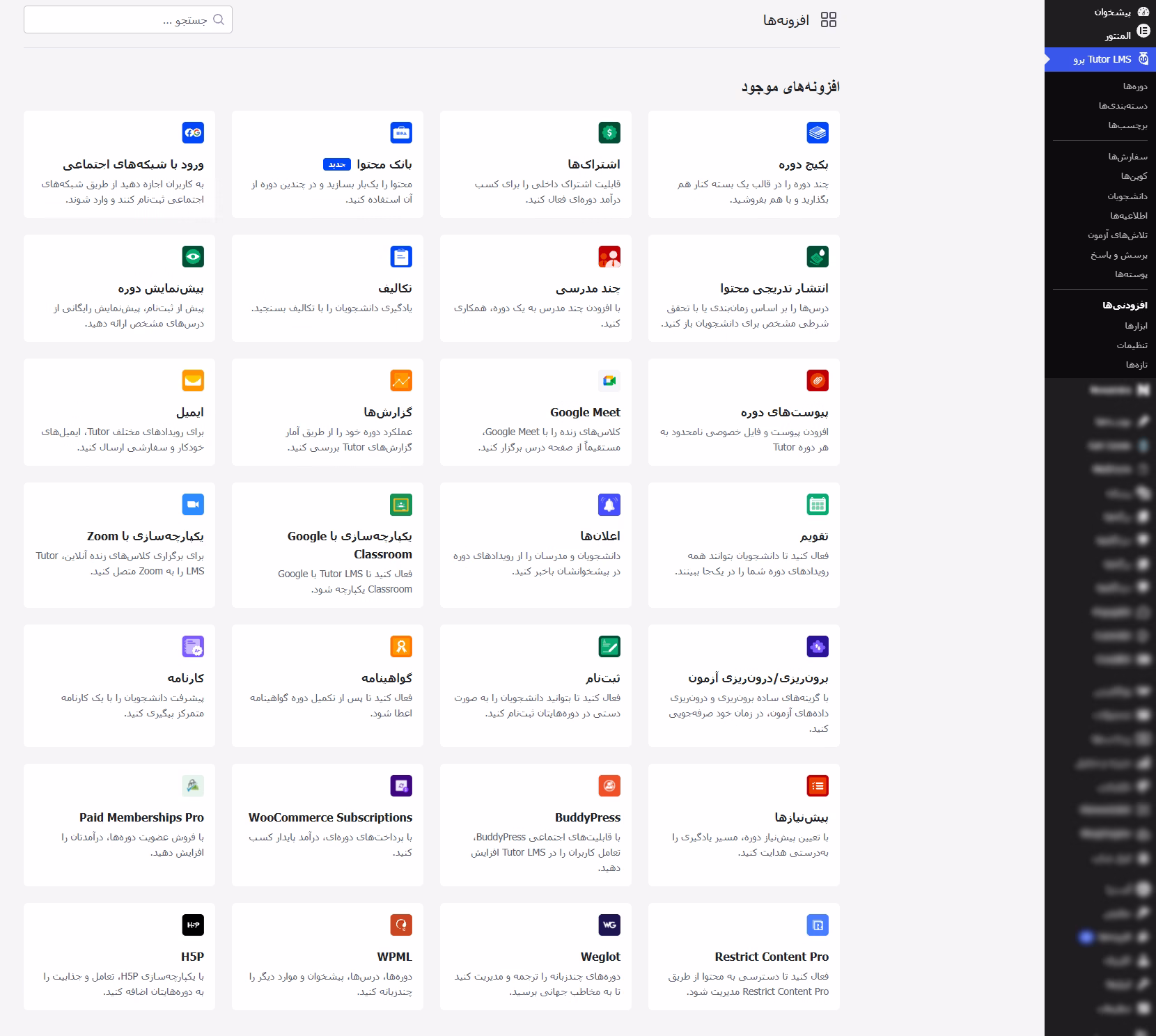Screen dimensions: 1156x1036
Task: Click the H5P addon icon
Action: click(x=193, y=925)
